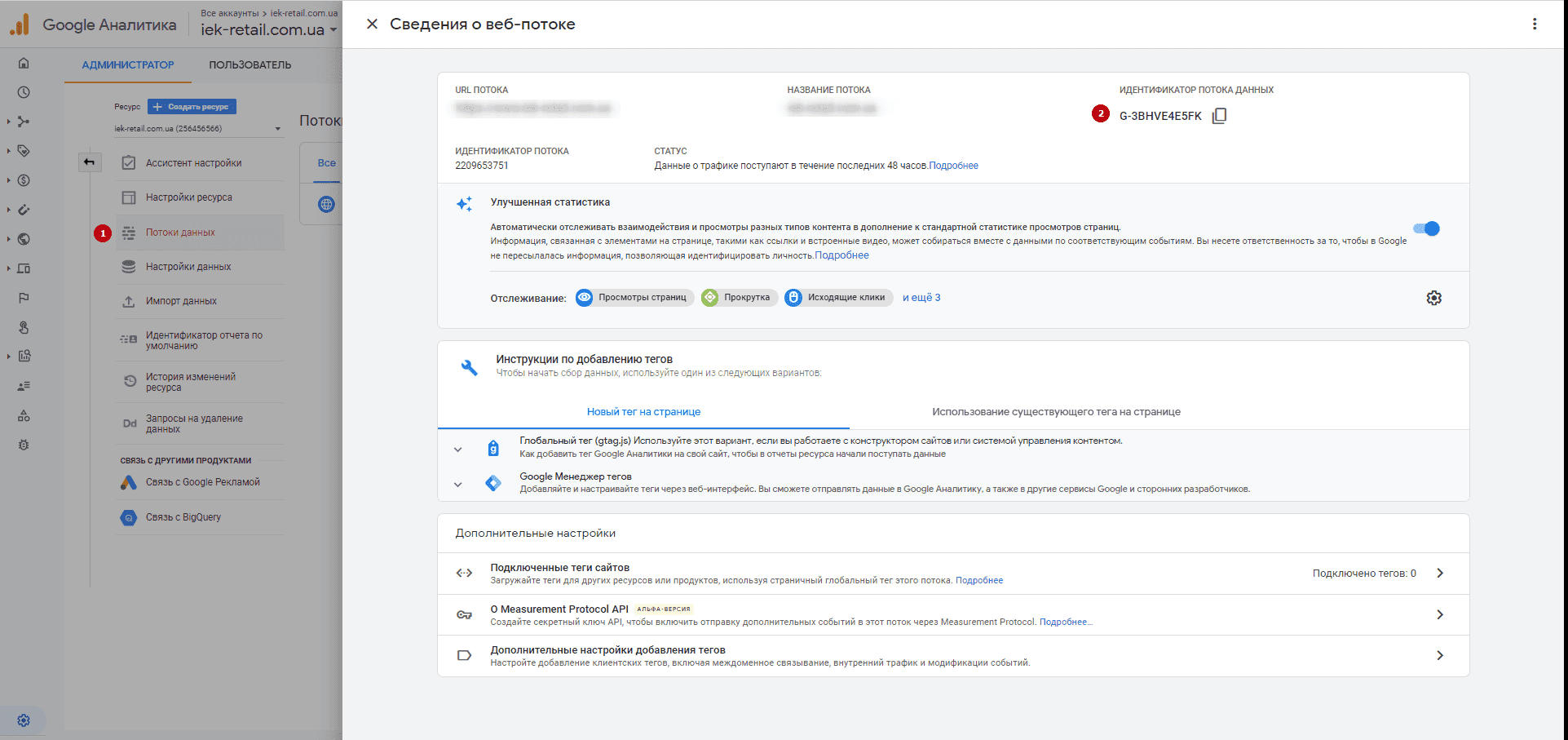Open Потоки данных menu item
Image resolution: width=1568 pixels, height=740 pixels.
tap(200, 233)
